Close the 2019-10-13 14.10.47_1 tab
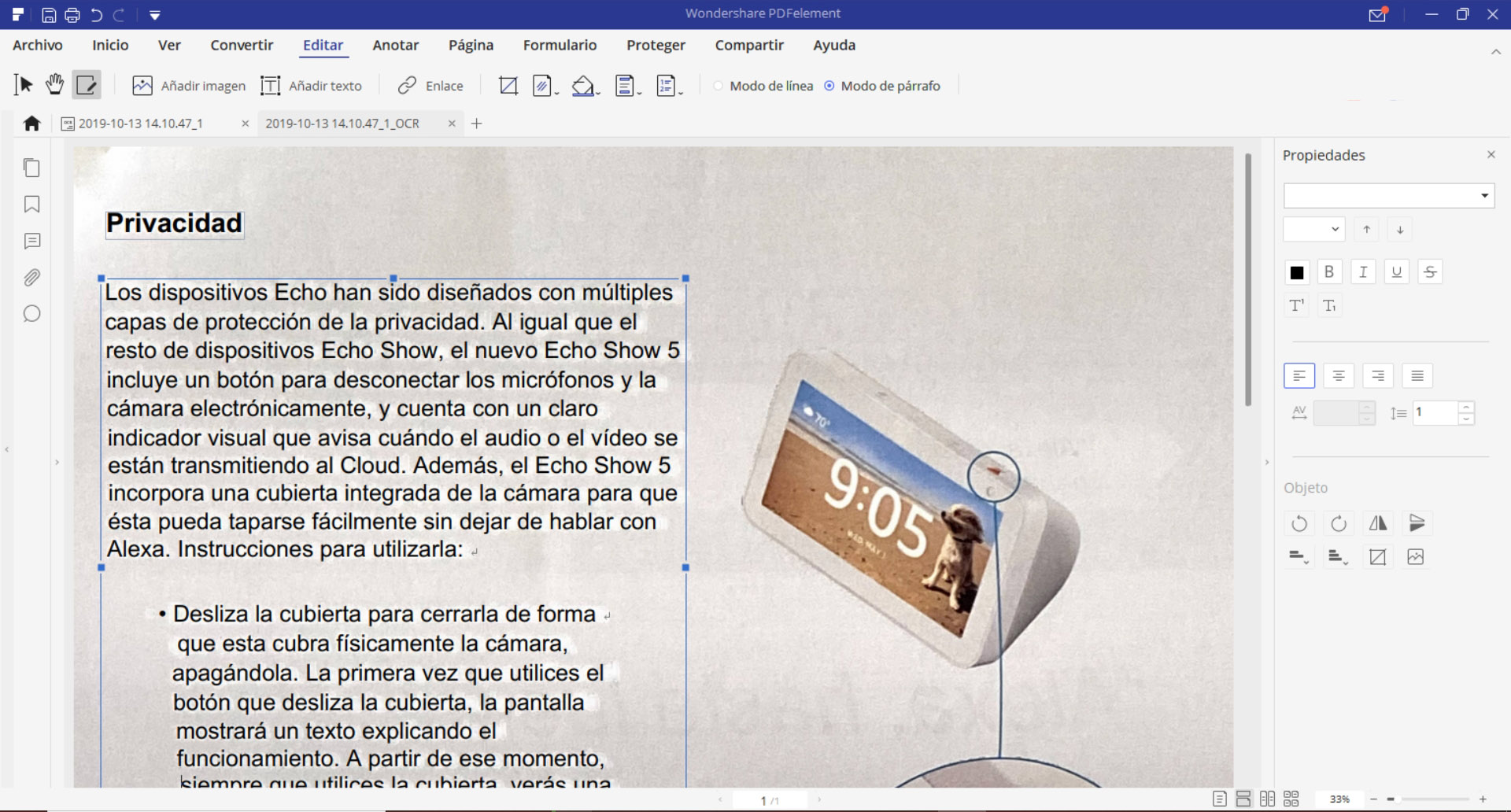The image size is (1511, 812). click(245, 124)
